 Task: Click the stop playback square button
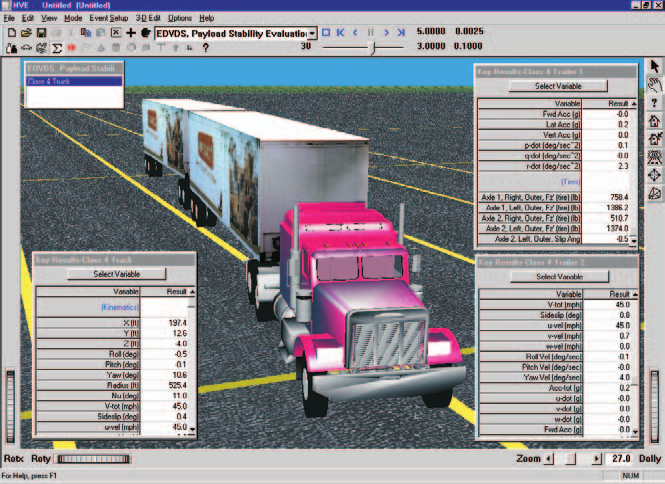click(326, 32)
